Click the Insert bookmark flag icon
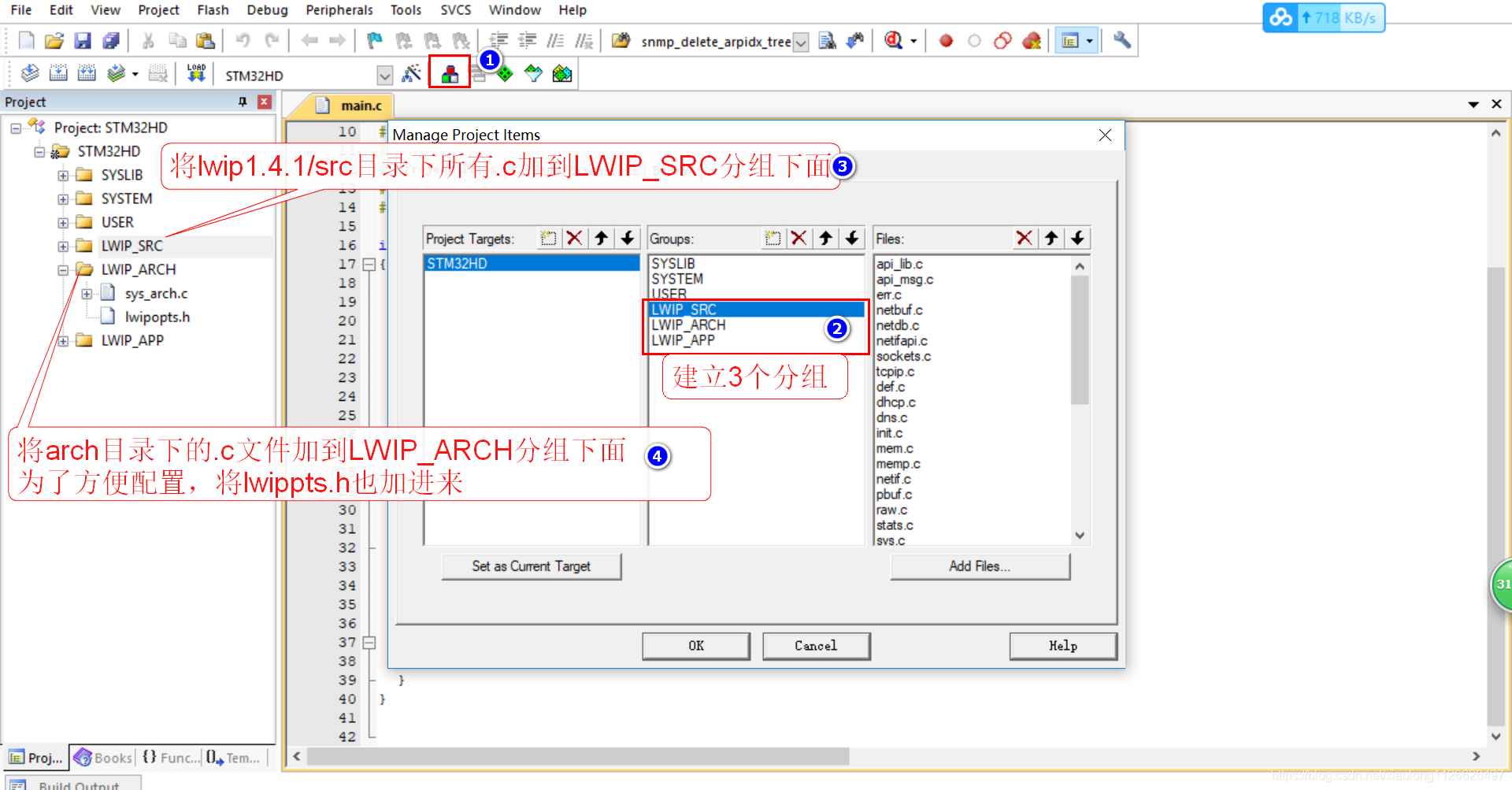 coord(373,41)
